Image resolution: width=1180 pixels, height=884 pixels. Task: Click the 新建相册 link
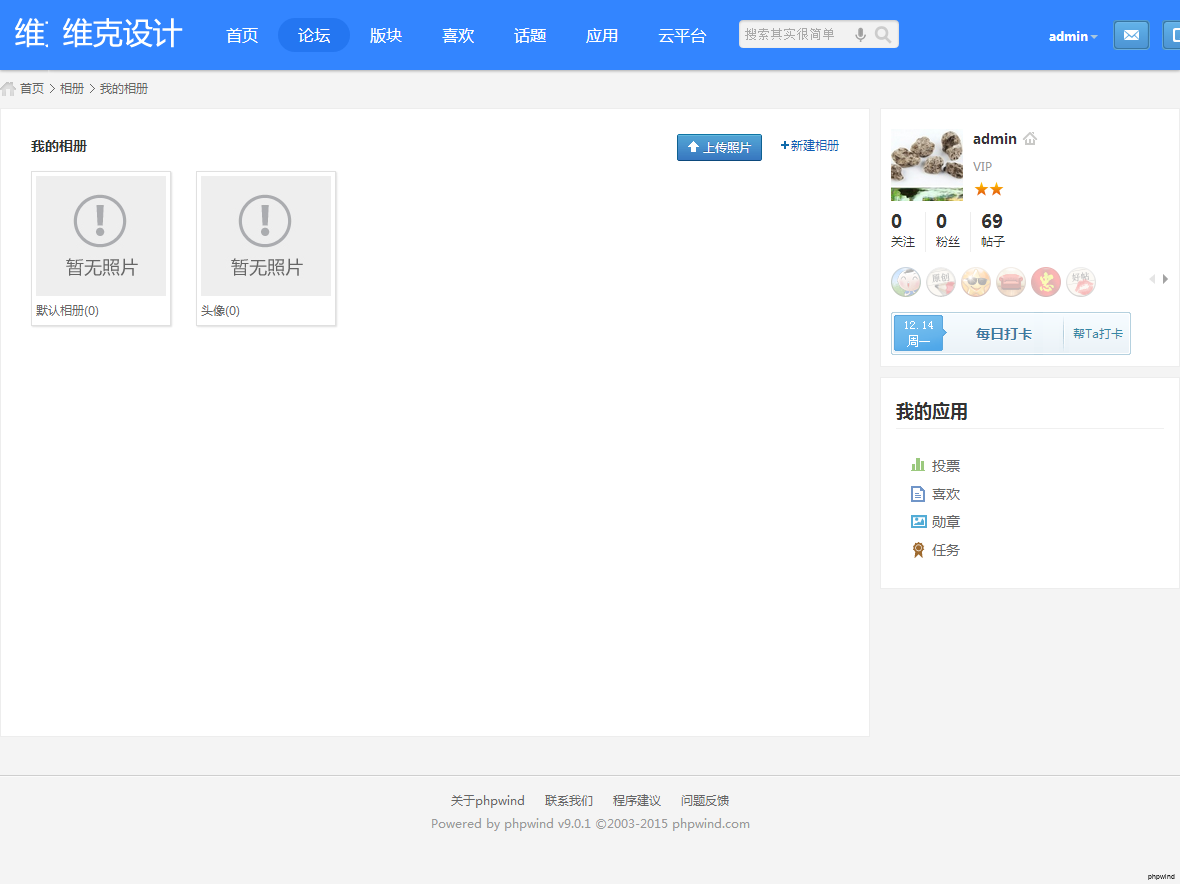point(810,146)
